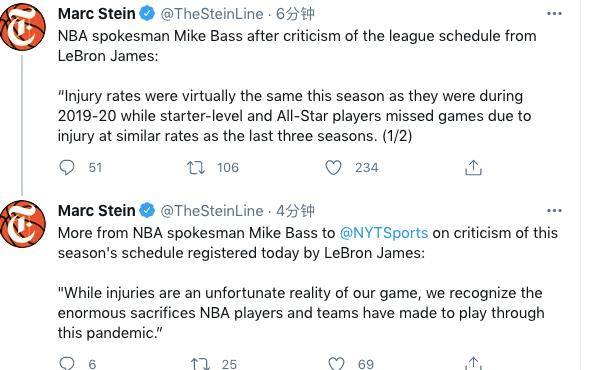Like the first tweet with 234 likes
Image resolution: width=590 pixels, height=370 pixels.
pos(333,167)
